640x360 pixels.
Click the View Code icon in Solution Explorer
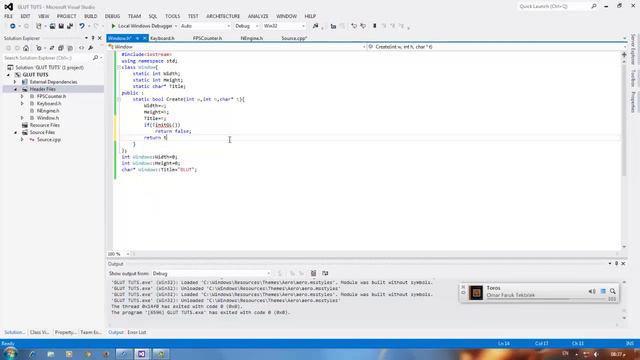[x=81, y=48]
